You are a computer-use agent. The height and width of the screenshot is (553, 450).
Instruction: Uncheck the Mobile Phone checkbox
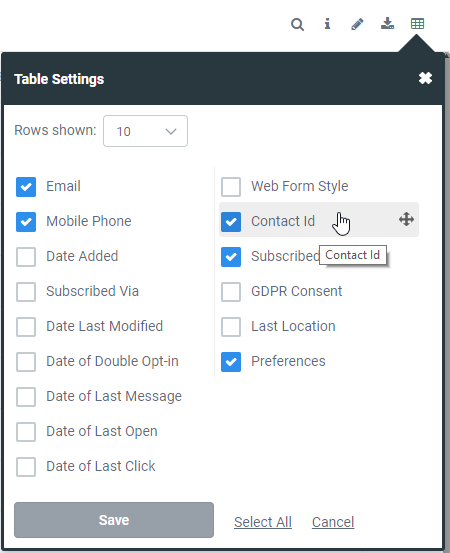(26, 221)
